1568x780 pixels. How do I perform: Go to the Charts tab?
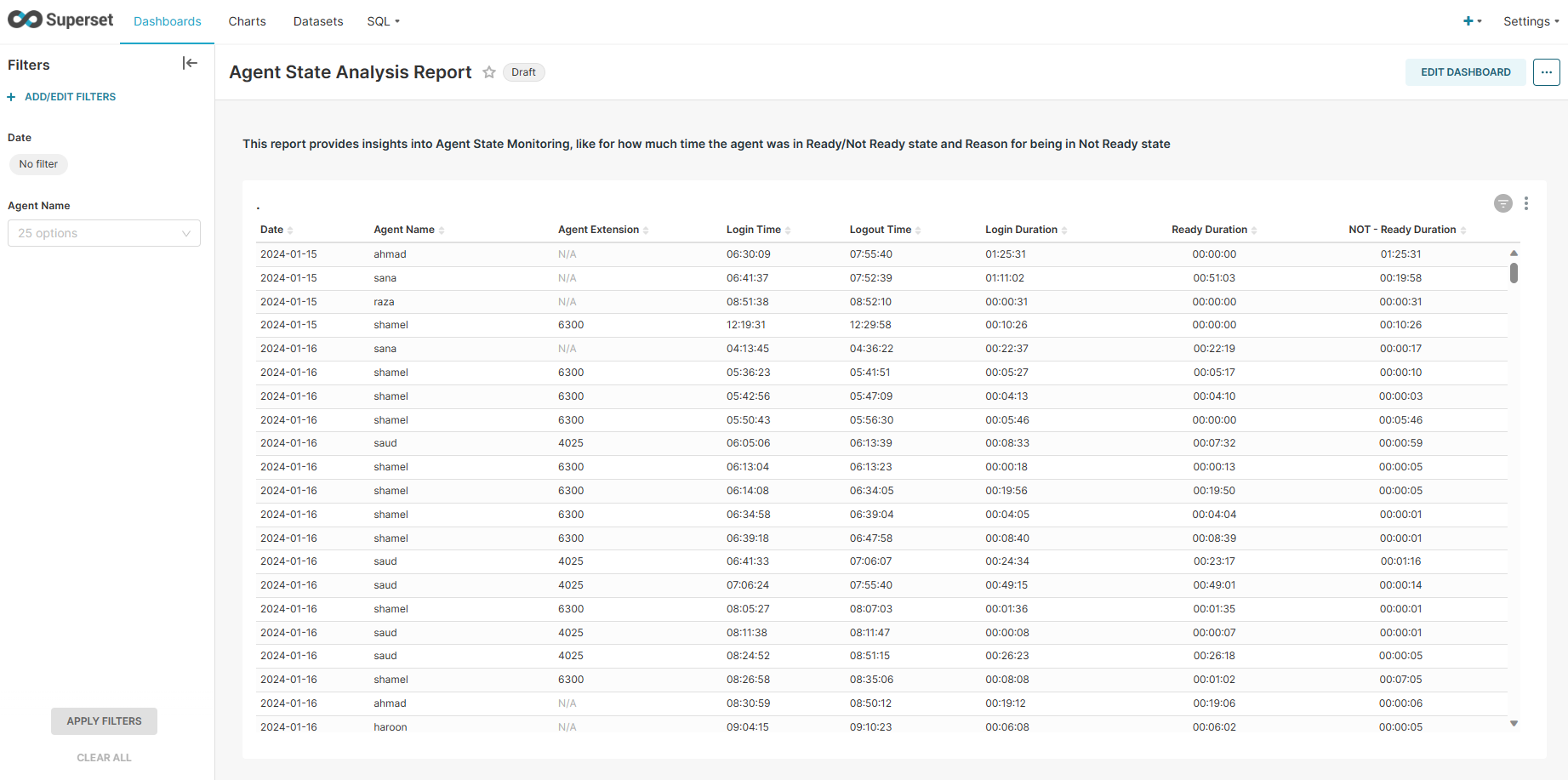point(247,21)
